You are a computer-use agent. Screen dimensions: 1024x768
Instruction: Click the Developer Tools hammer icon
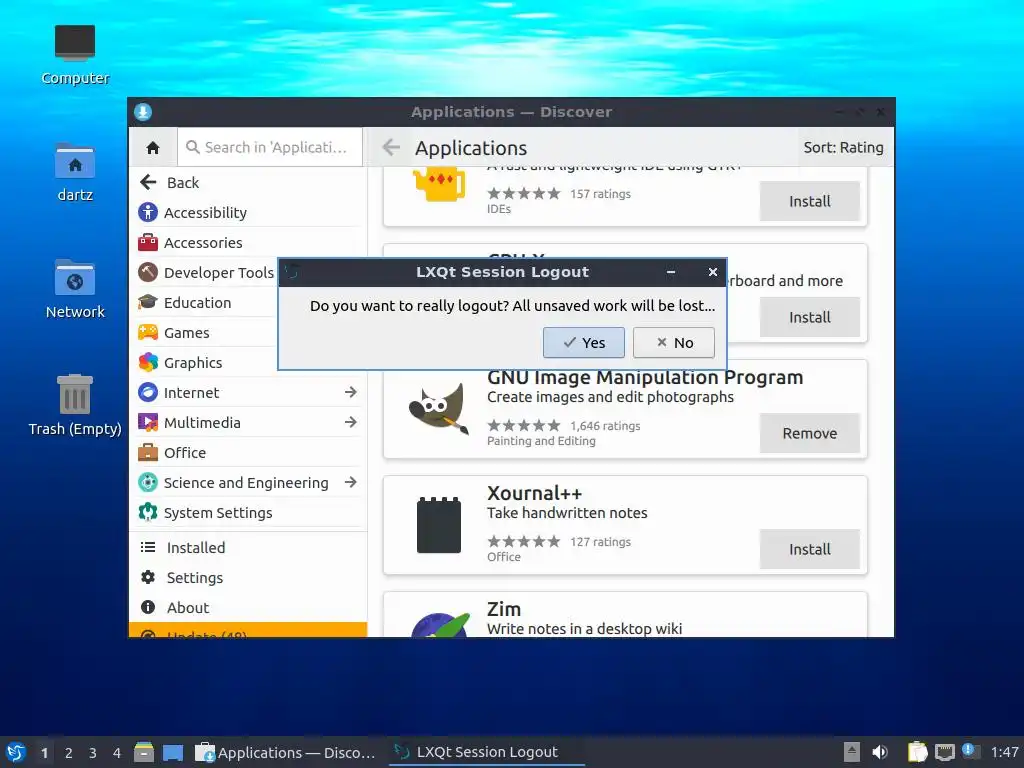148,272
